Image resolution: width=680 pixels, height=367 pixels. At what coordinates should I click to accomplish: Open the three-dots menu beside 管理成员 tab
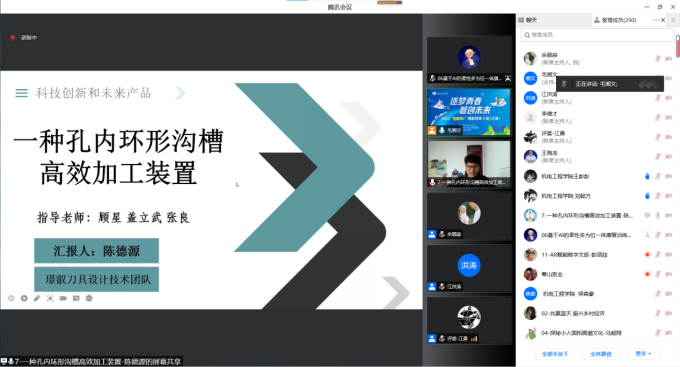(656, 20)
